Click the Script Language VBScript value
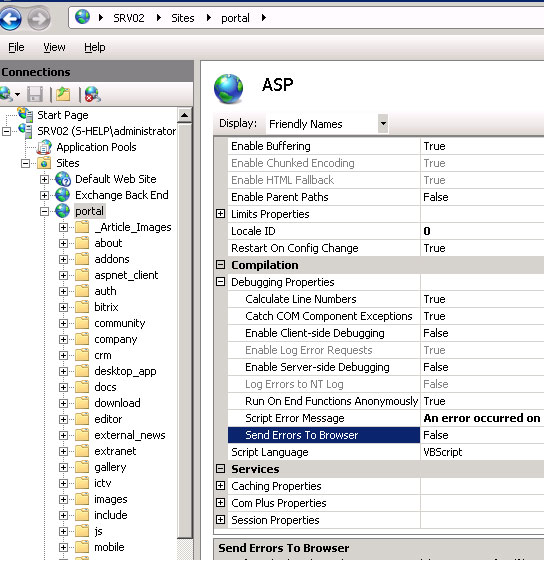545x561 pixels. 443,452
